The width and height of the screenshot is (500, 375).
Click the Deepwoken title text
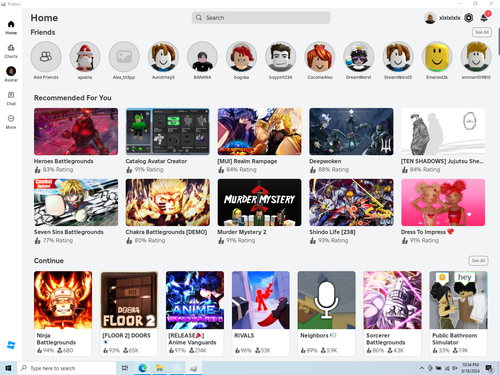point(325,161)
